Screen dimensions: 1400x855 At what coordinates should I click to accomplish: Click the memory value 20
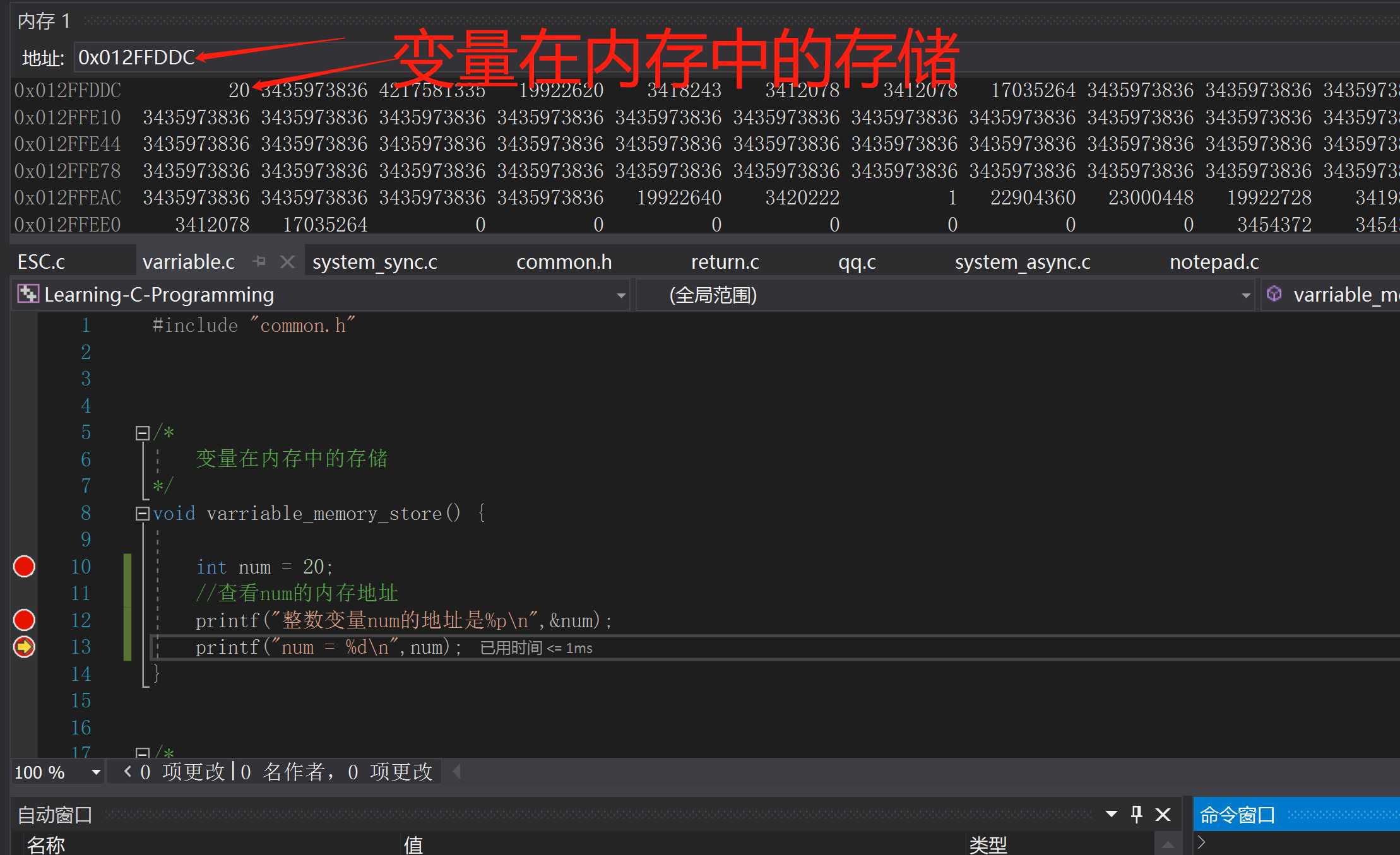[x=239, y=90]
